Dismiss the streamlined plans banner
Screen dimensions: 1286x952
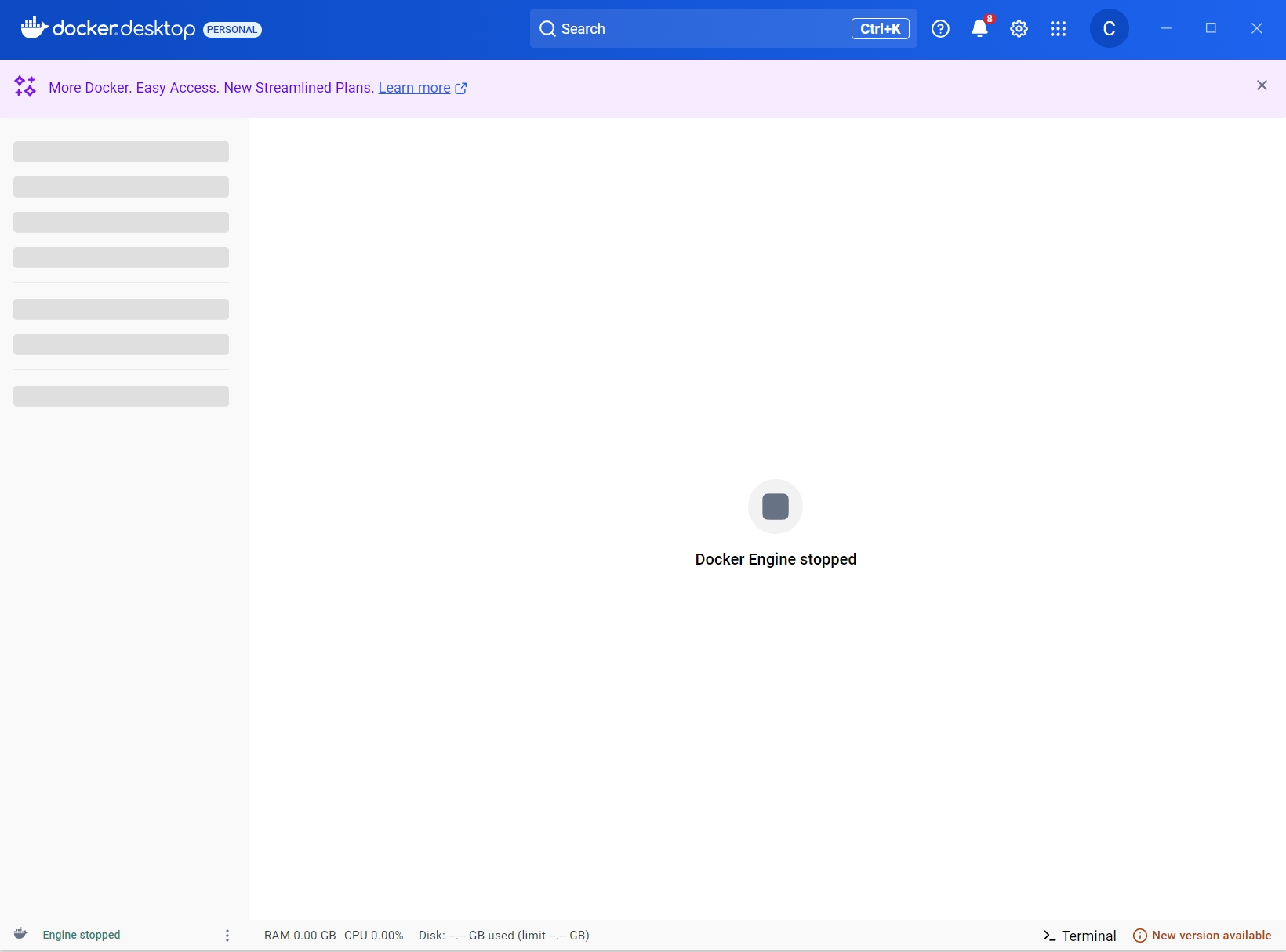(x=1262, y=85)
